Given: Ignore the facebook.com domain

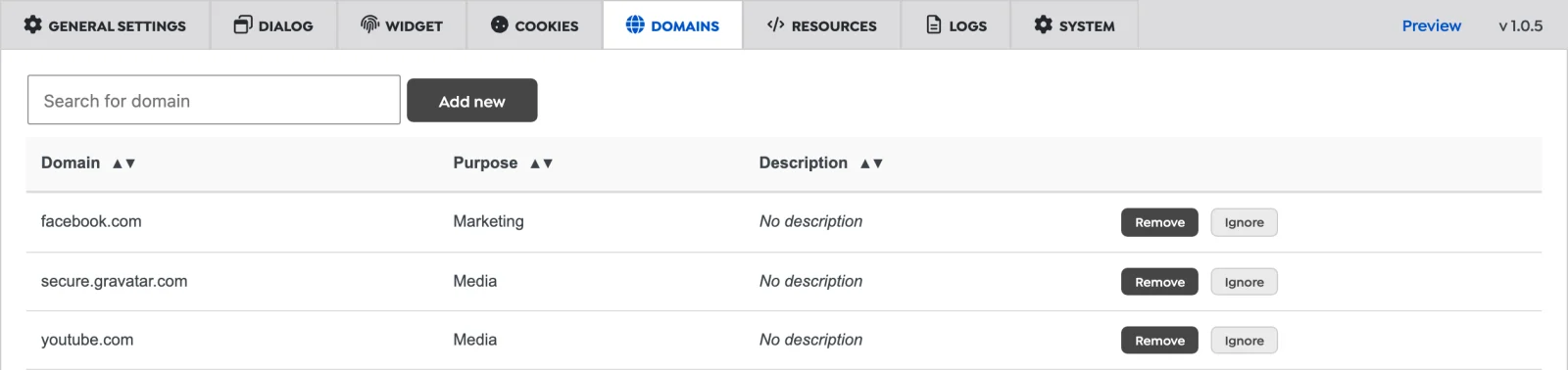Looking at the screenshot, I should pyautogui.click(x=1244, y=222).
